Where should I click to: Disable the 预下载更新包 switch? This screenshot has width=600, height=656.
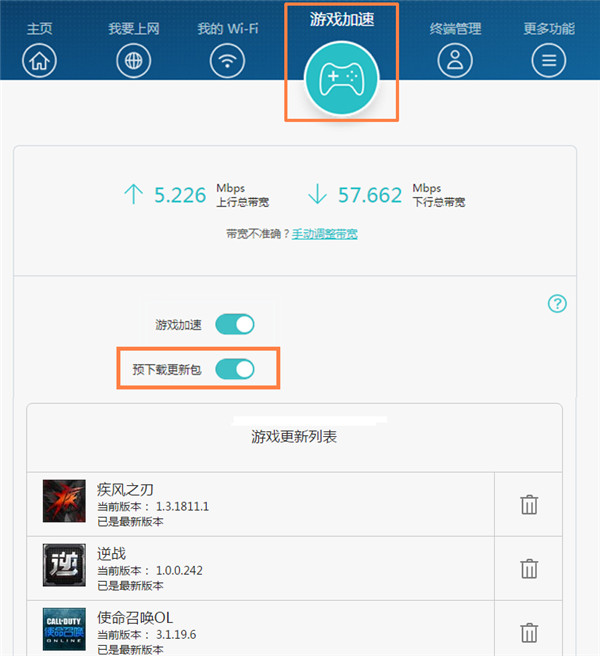235,369
